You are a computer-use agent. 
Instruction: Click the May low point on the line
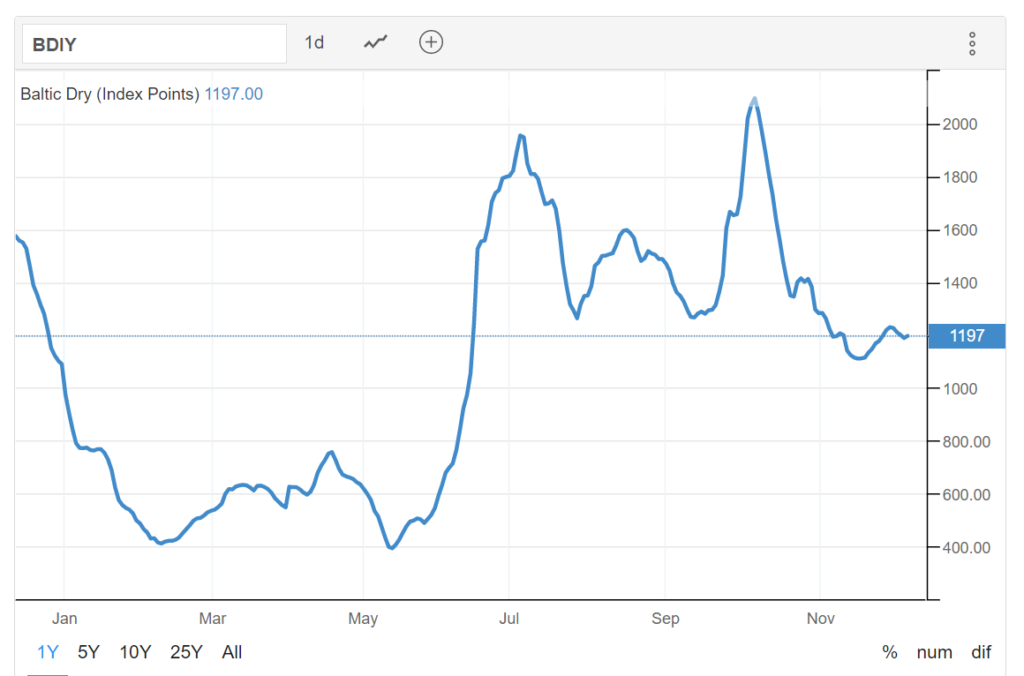(391, 548)
